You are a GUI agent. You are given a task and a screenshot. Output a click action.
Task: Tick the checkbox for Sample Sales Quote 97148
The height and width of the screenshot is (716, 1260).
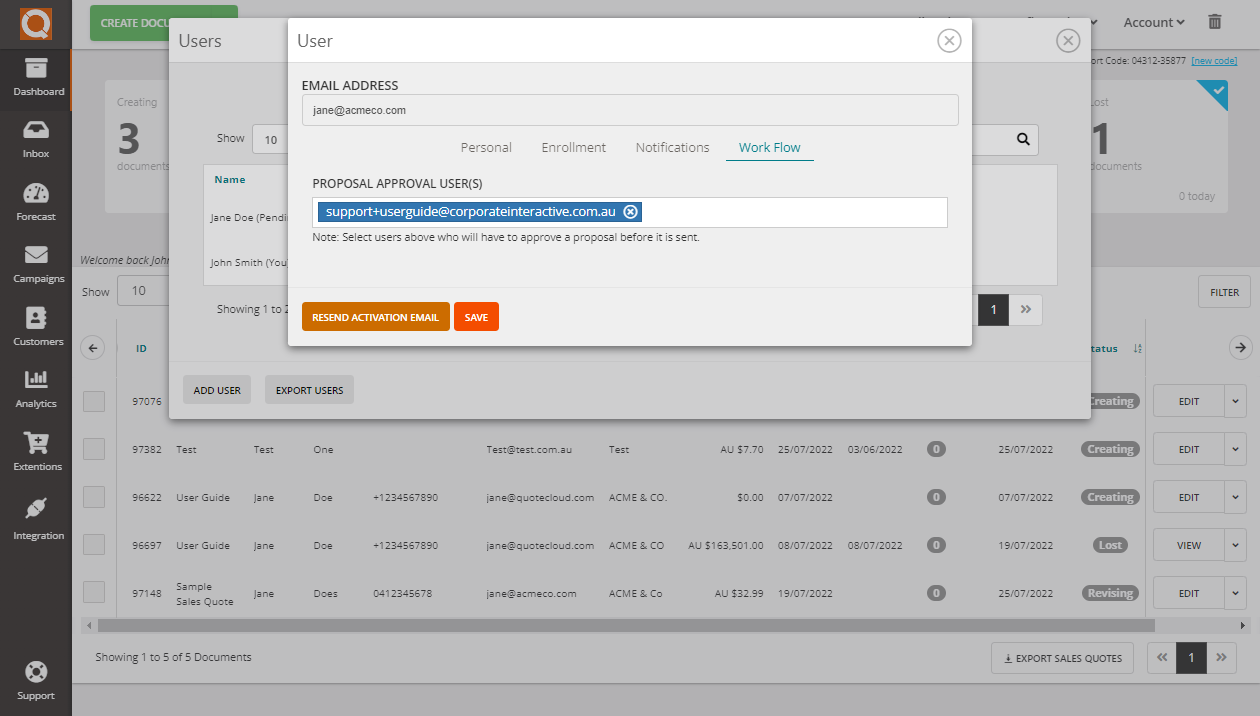(x=94, y=591)
